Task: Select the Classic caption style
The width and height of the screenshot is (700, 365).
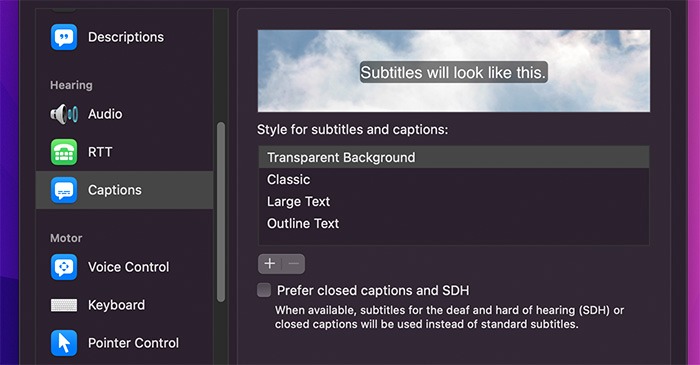Action: (x=454, y=179)
